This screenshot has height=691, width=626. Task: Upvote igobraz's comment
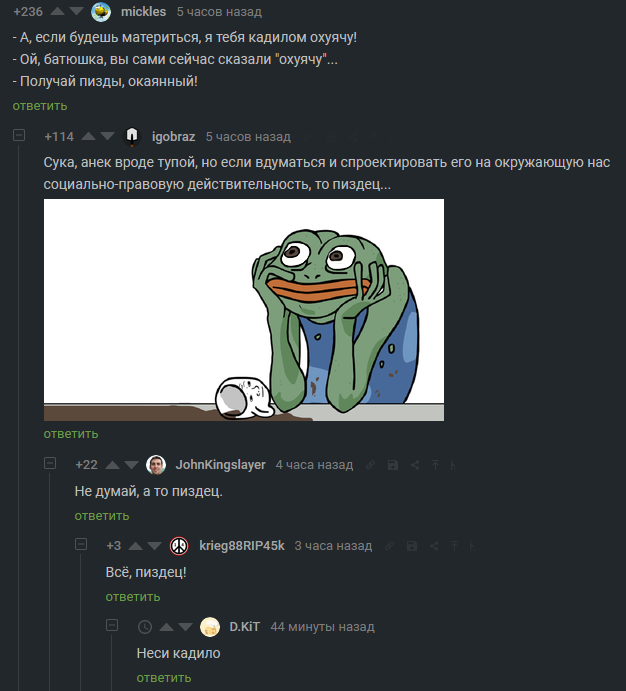89,137
